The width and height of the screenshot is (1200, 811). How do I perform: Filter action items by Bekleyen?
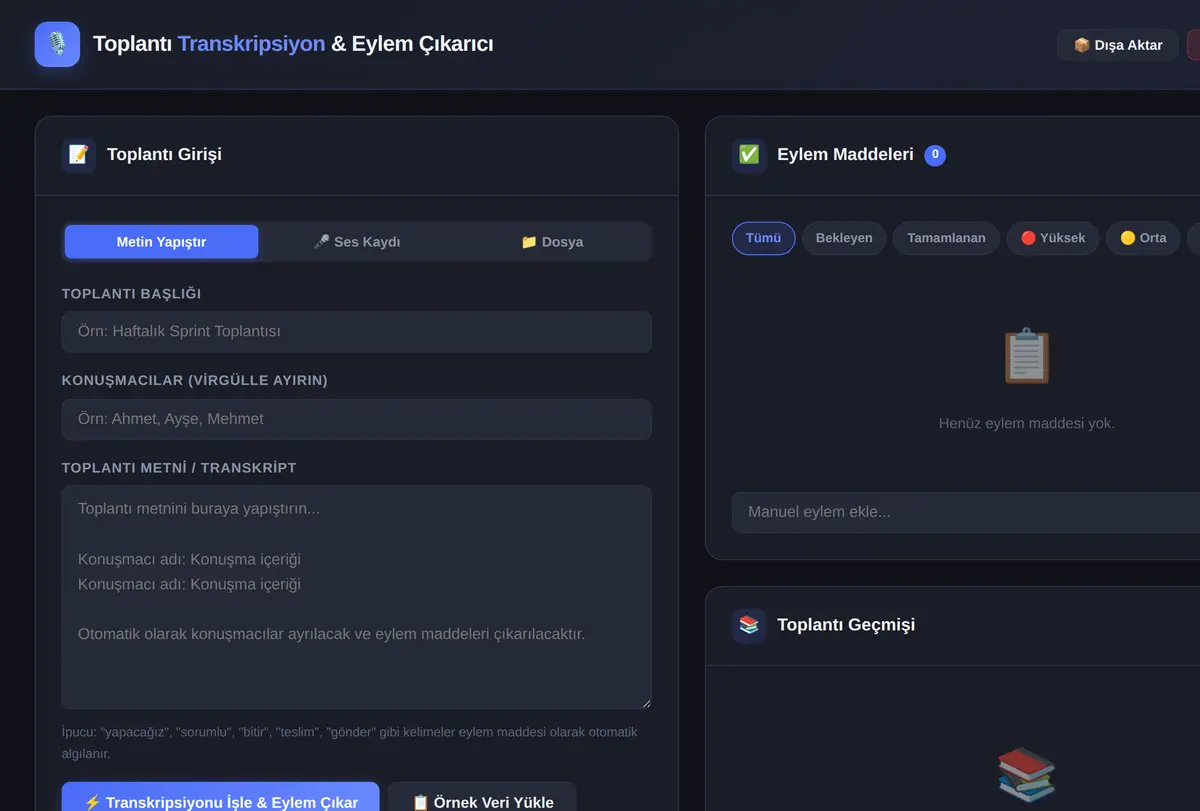pos(844,238)
